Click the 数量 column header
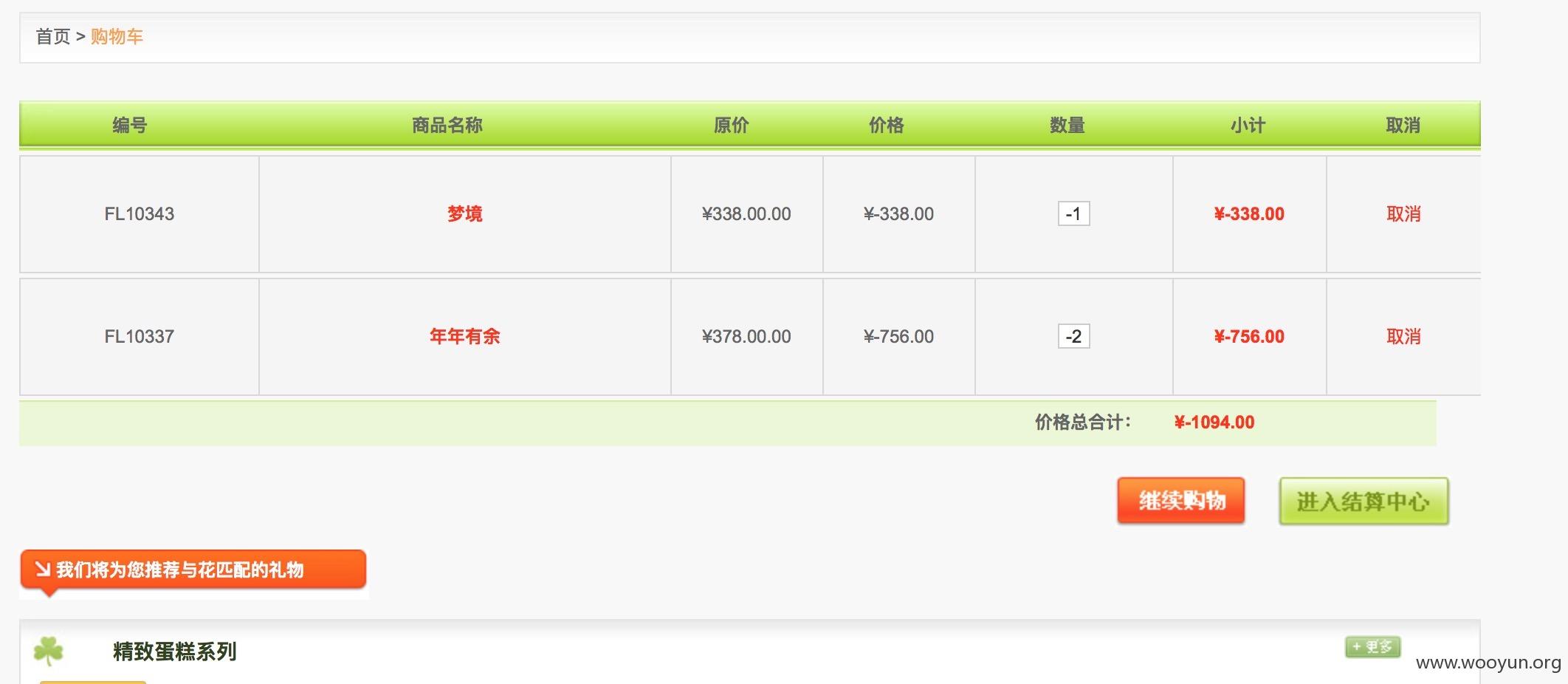 point(1067,125)
